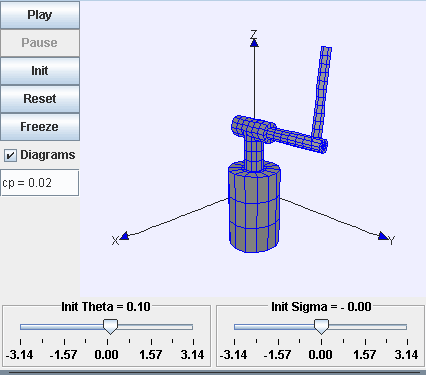Start the simulation with Play button

pyautogui.click(x=40, y=15)
